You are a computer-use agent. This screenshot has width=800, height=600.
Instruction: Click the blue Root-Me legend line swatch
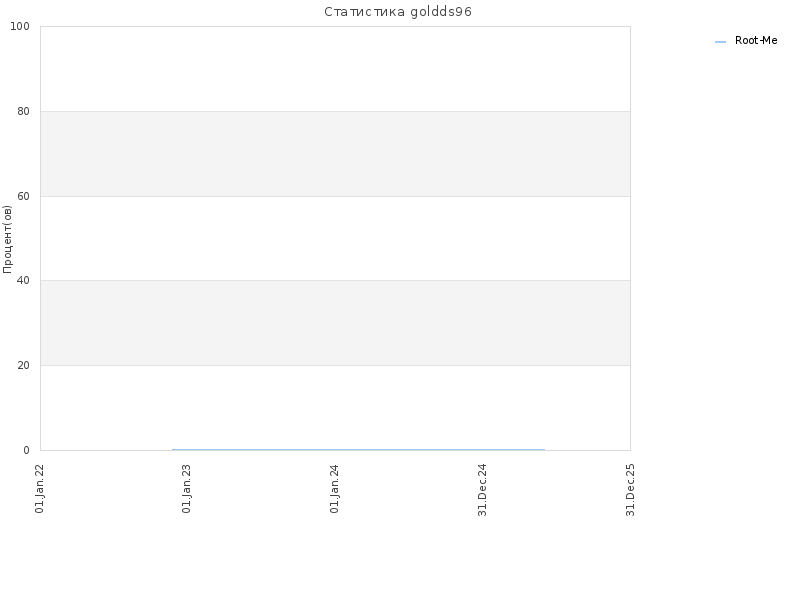click(x=720, y=42)
